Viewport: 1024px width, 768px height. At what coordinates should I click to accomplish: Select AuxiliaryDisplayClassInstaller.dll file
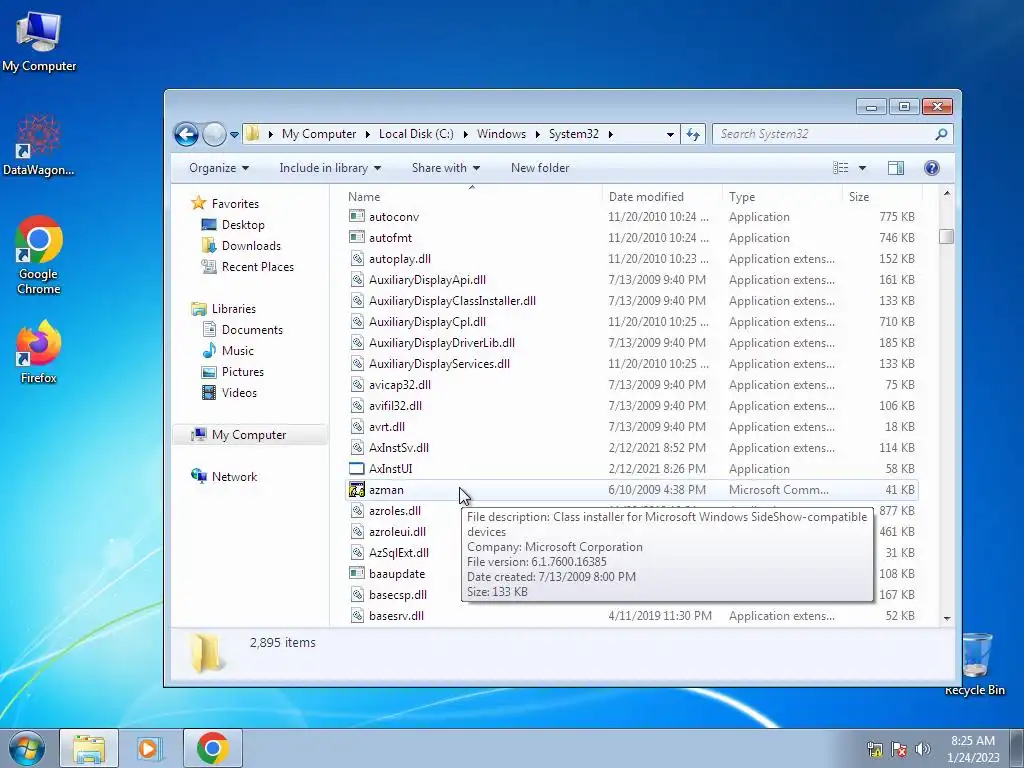[x=452, y=300]
